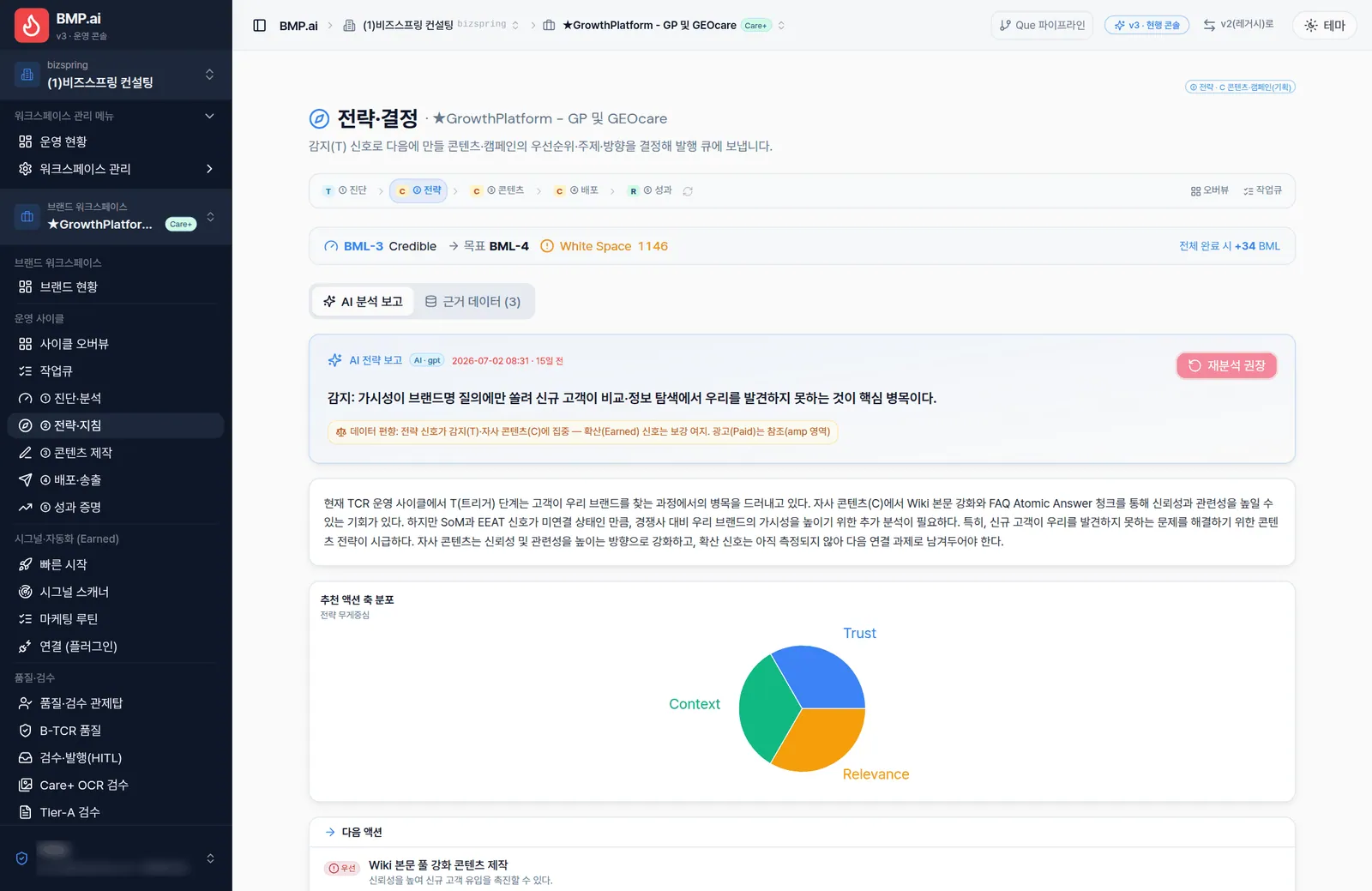Select the v3 · 현행 콘솔 version pill

click(1146, 25)
